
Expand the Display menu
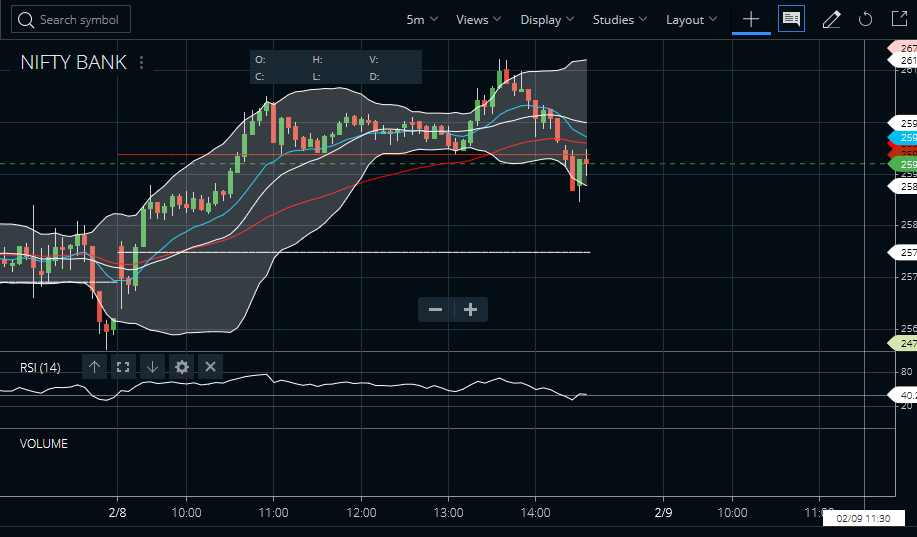click(x=547, y=20)
